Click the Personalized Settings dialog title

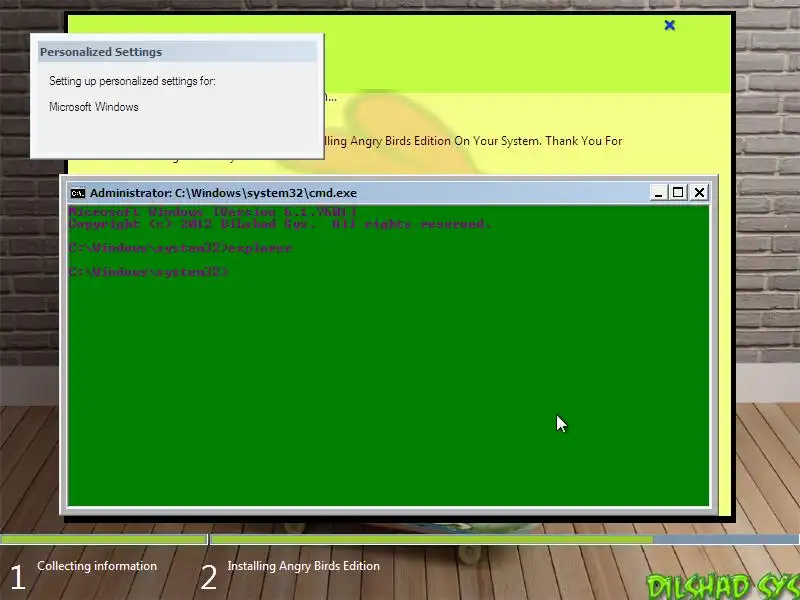(101, 52)
